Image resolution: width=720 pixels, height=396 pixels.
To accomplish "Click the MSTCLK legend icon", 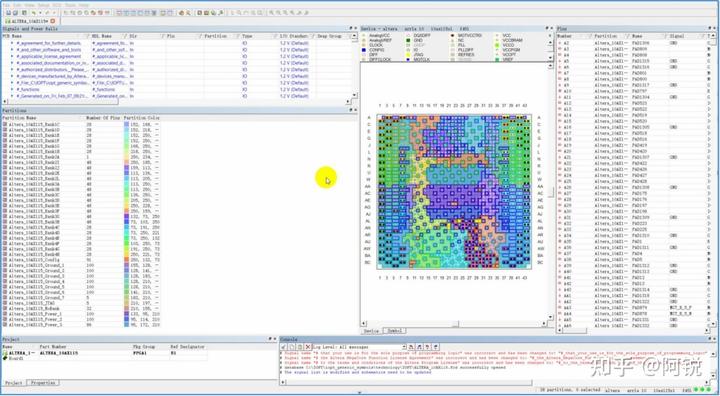I will pyautogui.click(x=408, y=60).
